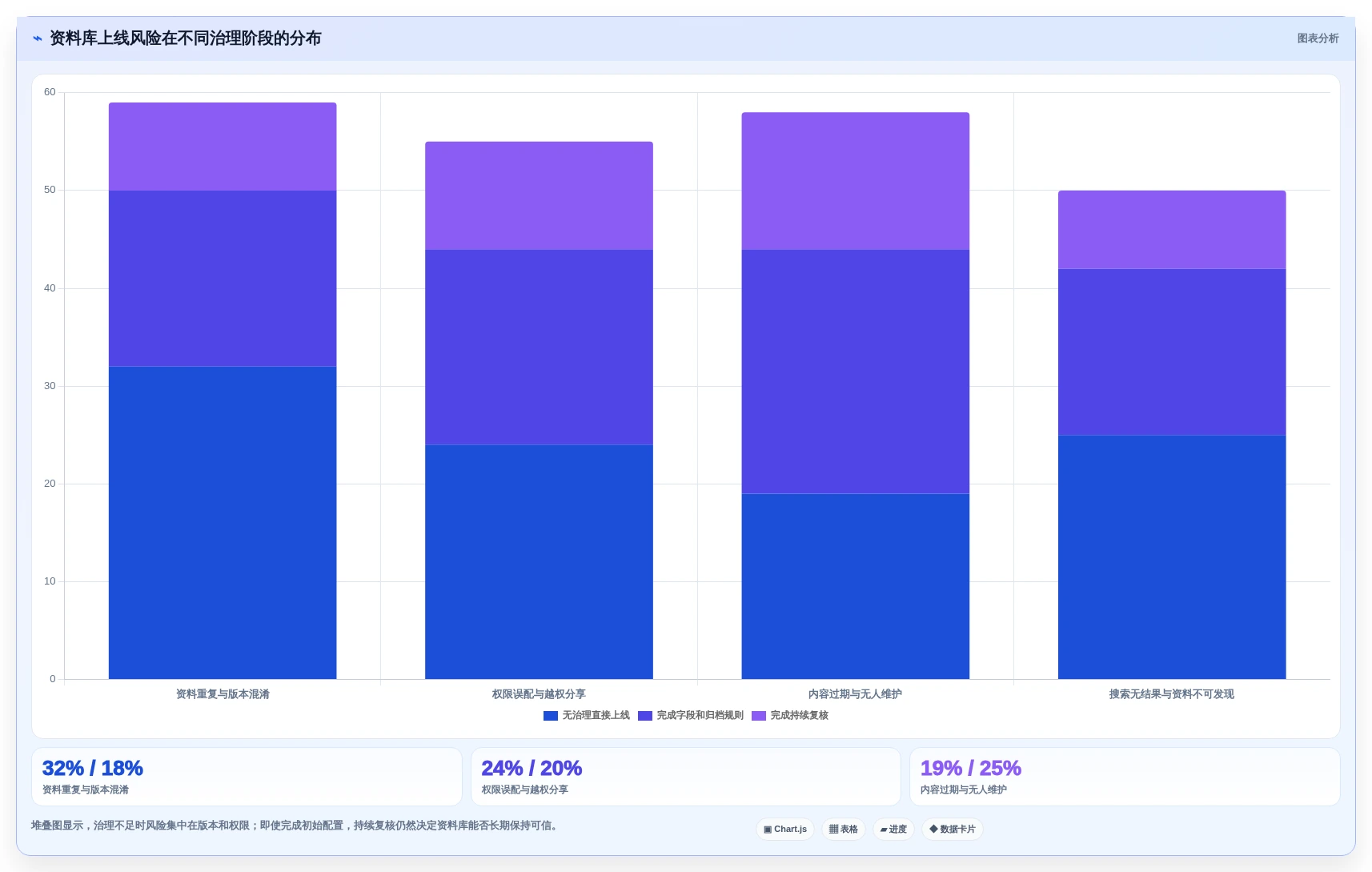
Task: Open the 32% / 18% stat card
Action: point(247,777)
